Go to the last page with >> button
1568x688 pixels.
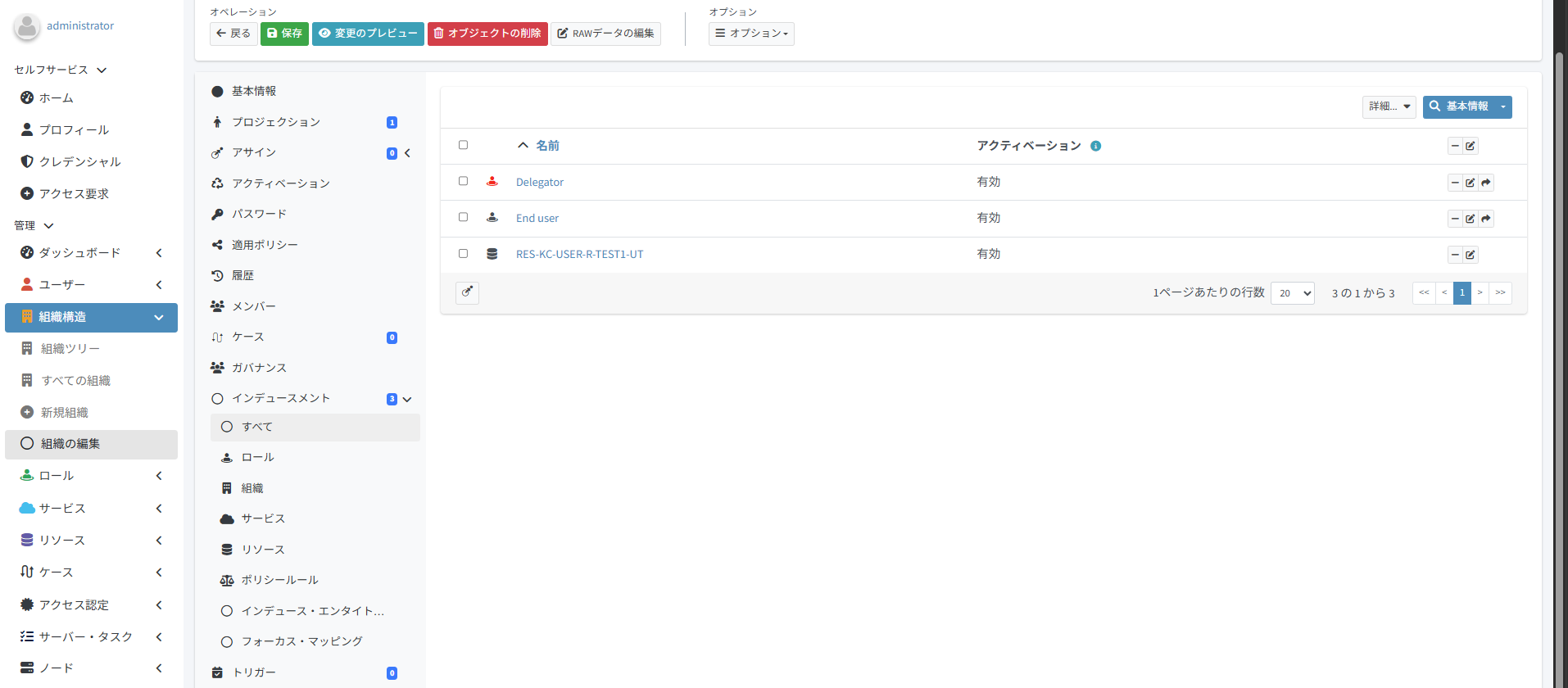click(x=1500, y=292)
